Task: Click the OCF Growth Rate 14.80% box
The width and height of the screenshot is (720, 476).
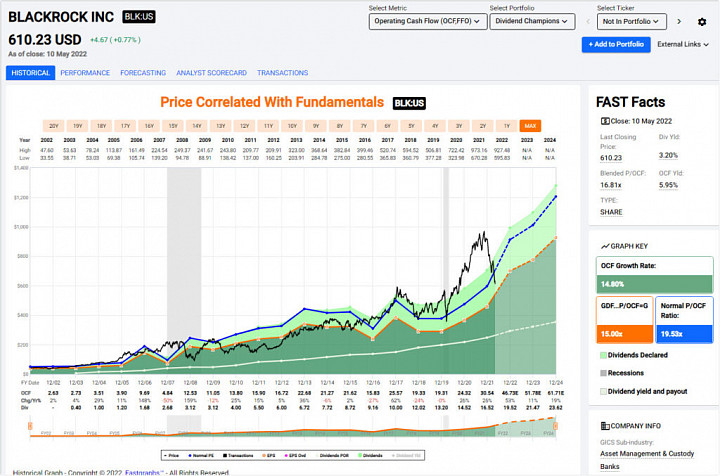Action: (x=654, y=275)
